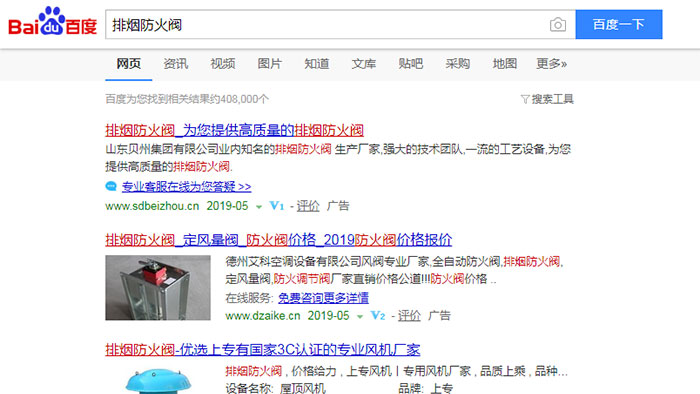
Task: Open result 排烟防火阀-优选上专有国家3C认证
Action: click(x=262, y=350)
